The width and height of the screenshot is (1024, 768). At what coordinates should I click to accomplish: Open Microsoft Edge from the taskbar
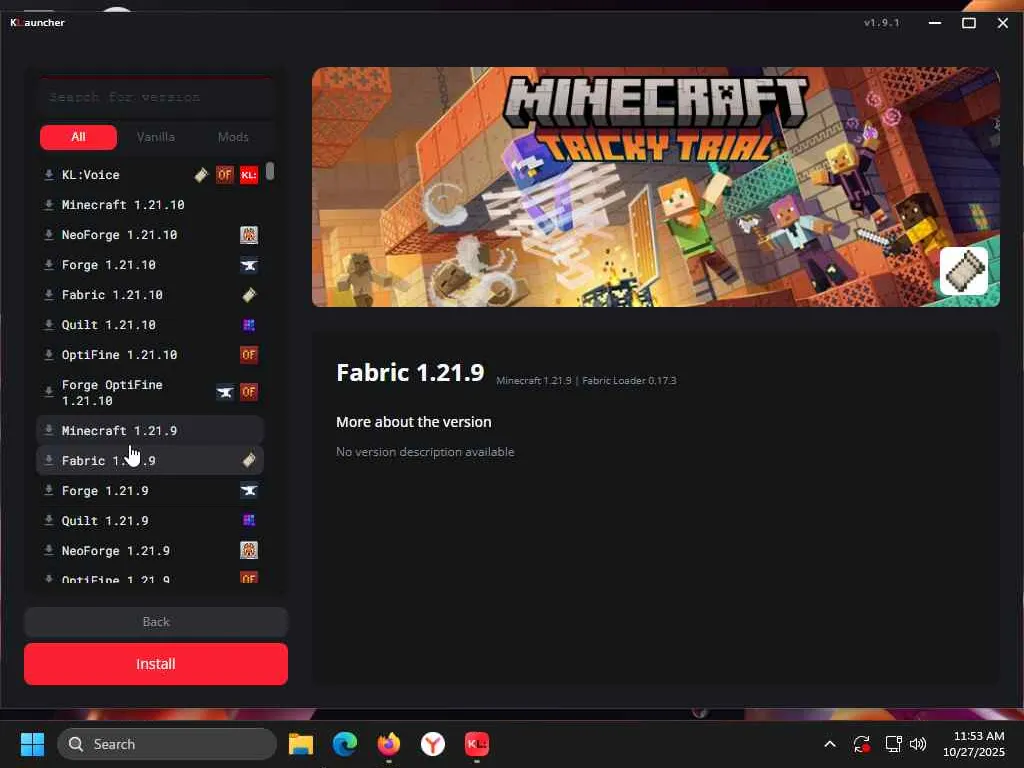click(x=345, y=744)
